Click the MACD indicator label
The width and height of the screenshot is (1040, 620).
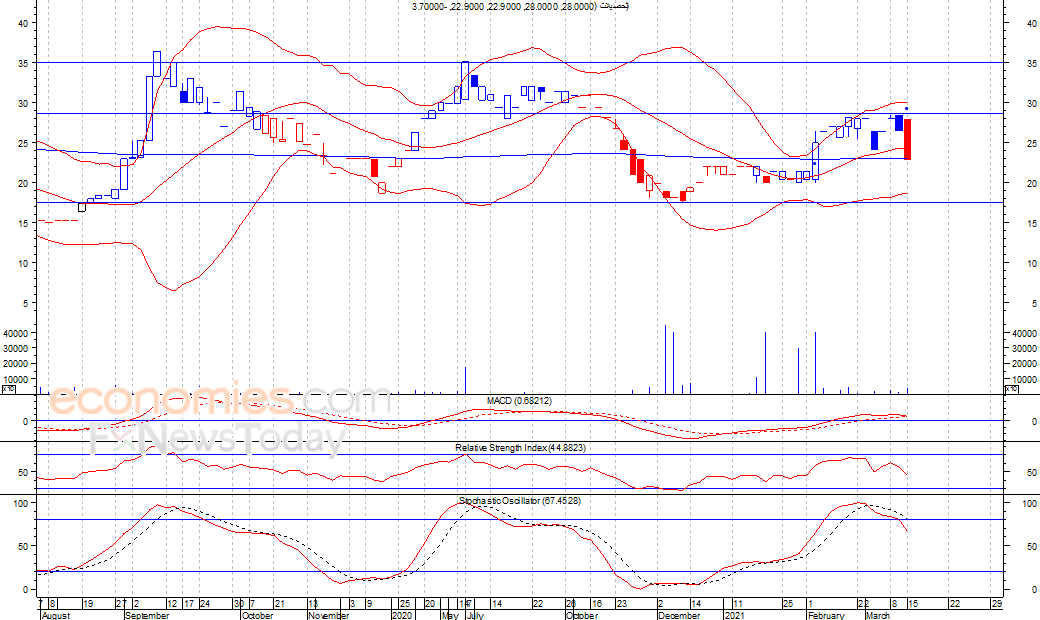[519, 400]
